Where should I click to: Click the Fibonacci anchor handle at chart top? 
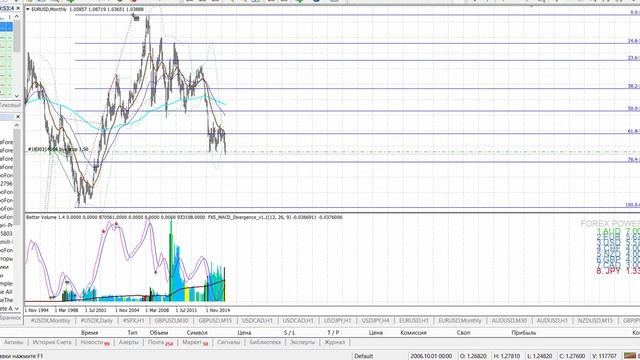click(x=136, y=18)
